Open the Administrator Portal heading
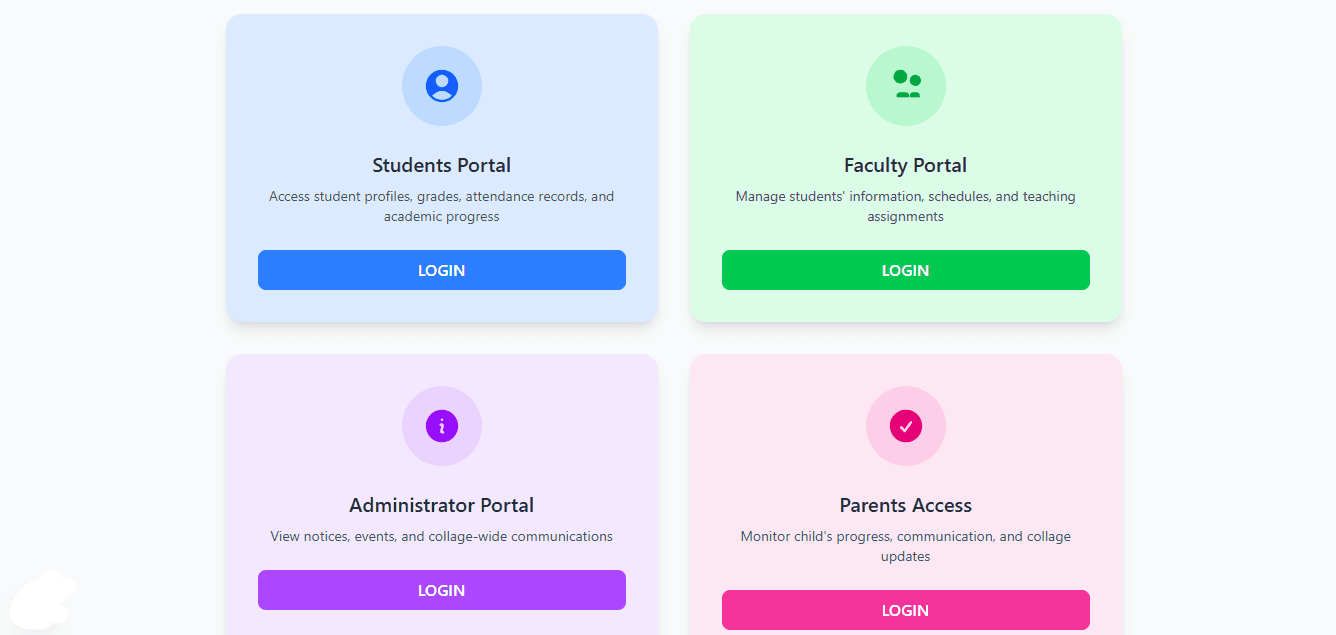Image resolution: width=1336 pixels, height=635 pixels. [442, 505]
